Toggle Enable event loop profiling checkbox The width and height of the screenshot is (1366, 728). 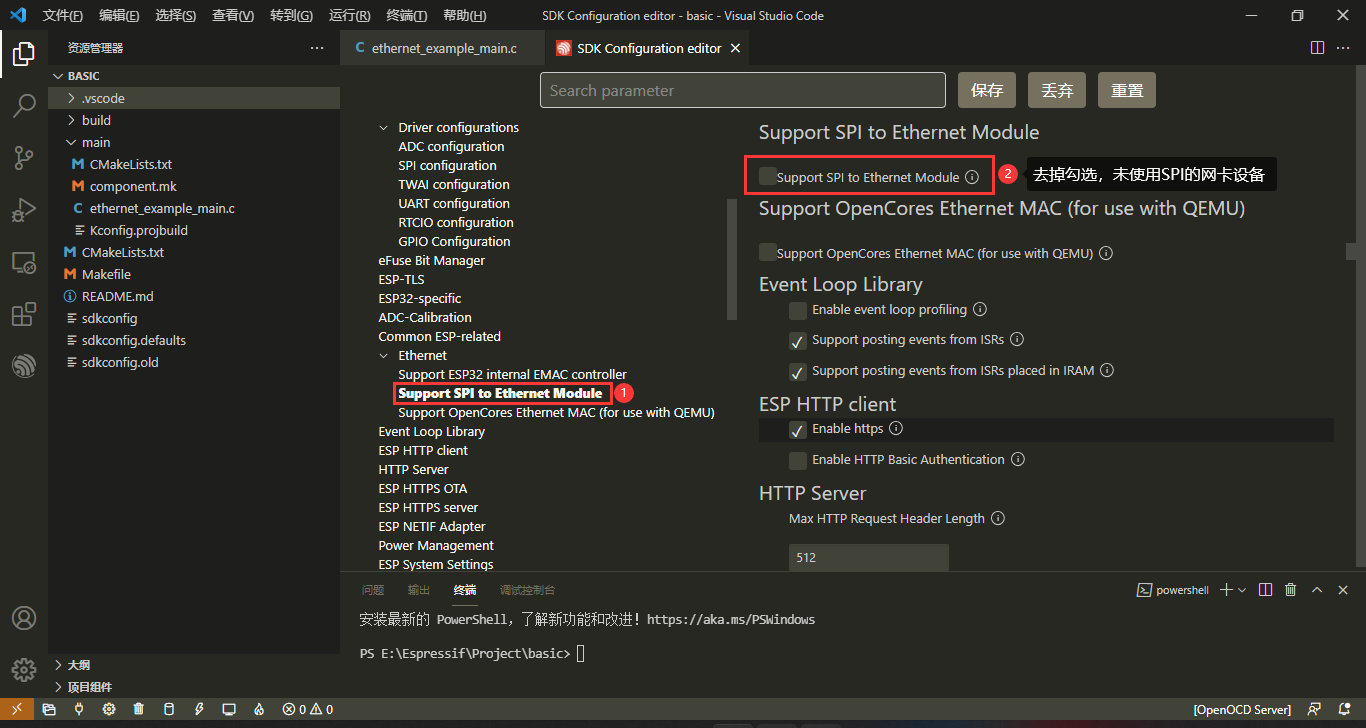pos(798,310)
